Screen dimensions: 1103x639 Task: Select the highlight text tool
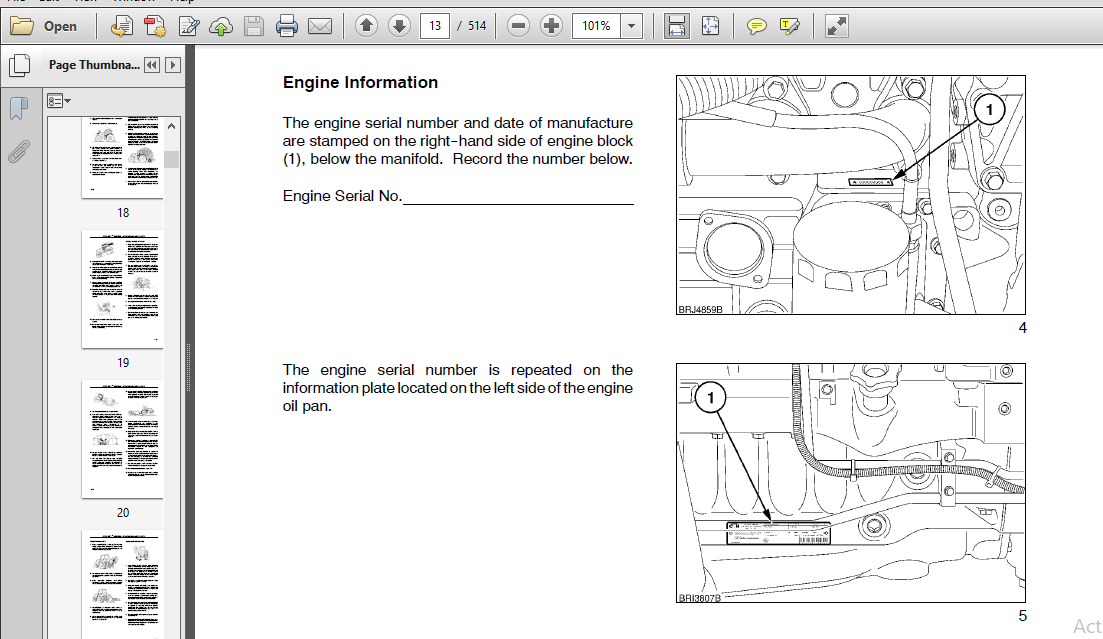[789, 27]
